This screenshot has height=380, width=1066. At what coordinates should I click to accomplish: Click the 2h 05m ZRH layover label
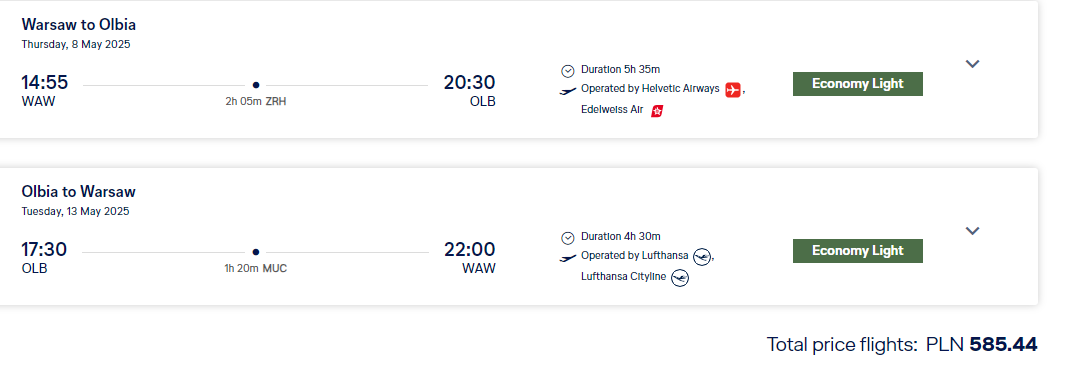[x=256, y=102]
